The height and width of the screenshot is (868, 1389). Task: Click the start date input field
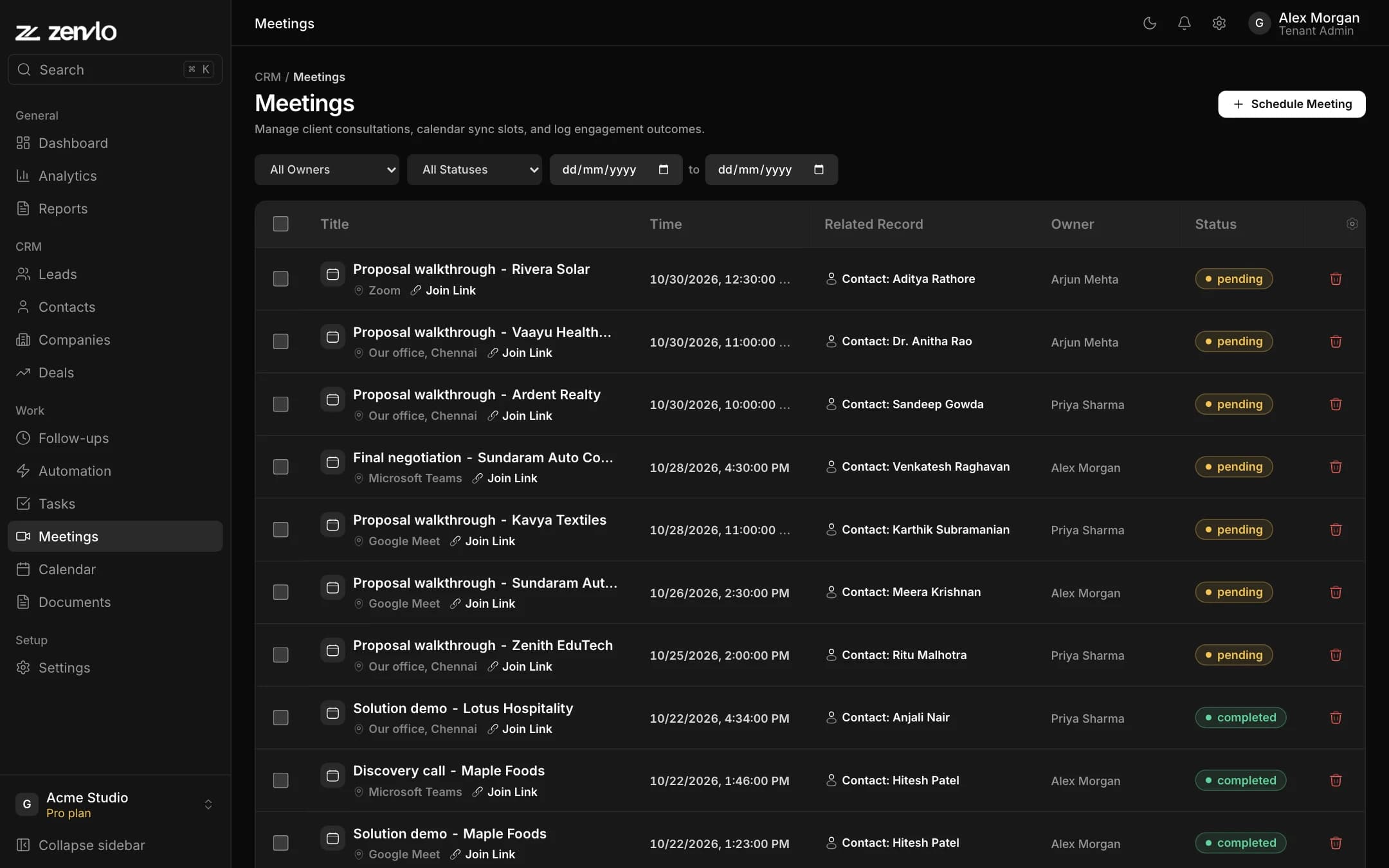click(616, 170)
